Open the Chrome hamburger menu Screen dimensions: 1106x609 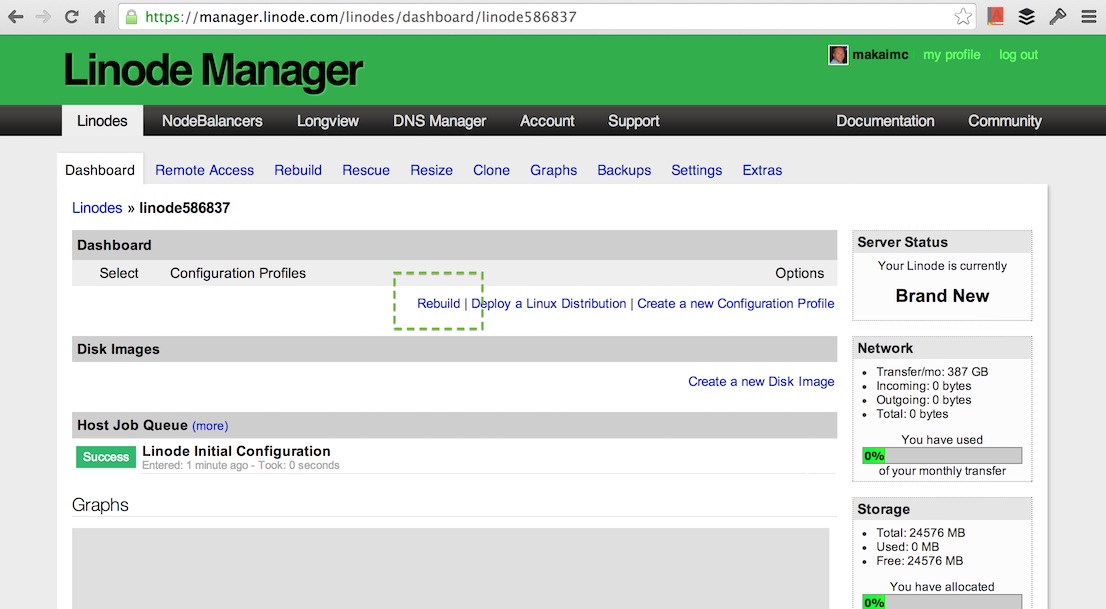coord(1089,17)
